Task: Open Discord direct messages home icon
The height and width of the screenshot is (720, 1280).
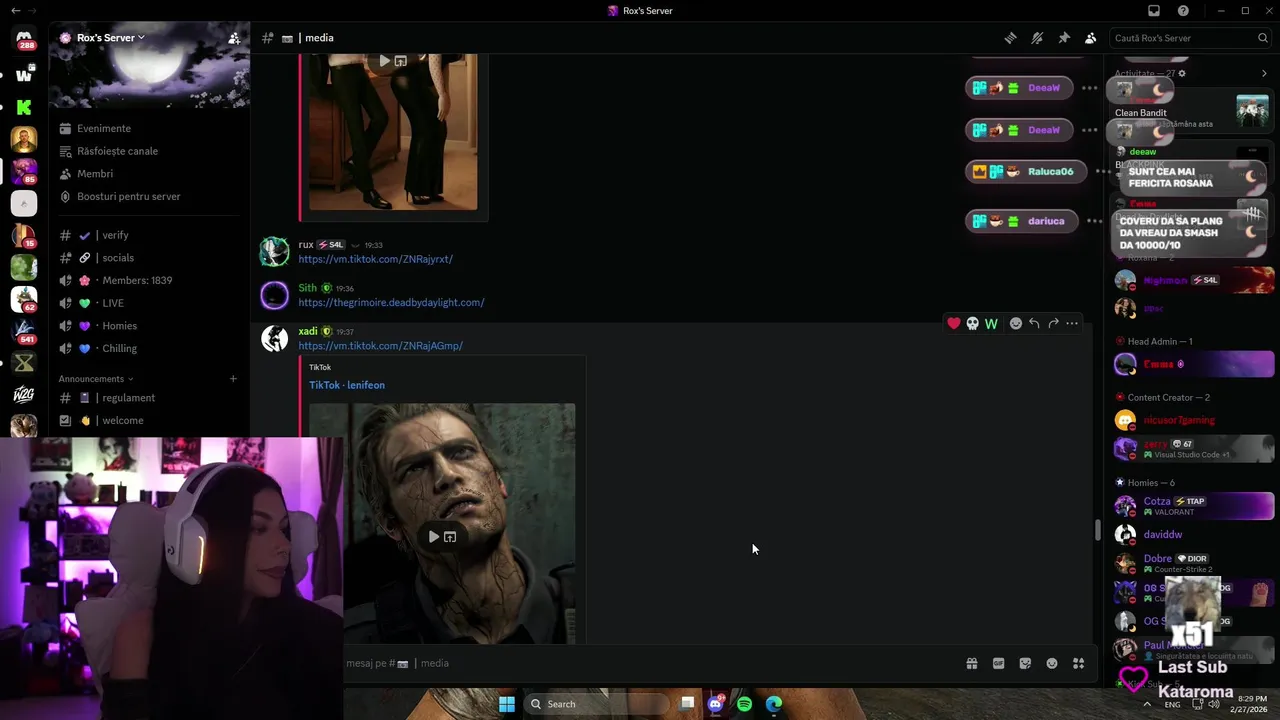Action: [24, 39]
